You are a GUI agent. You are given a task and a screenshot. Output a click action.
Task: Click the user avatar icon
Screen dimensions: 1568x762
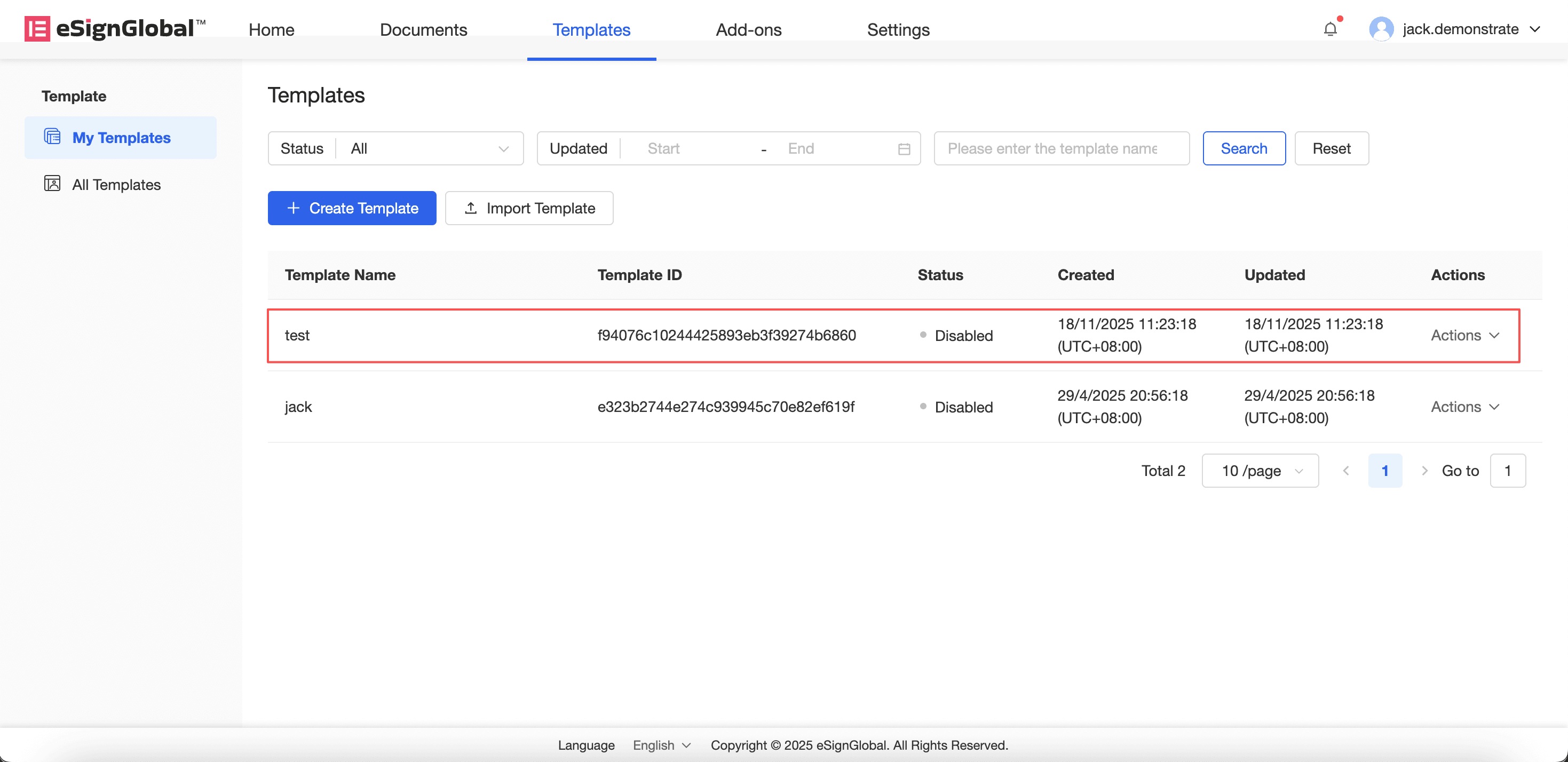tap(1381, 29)
